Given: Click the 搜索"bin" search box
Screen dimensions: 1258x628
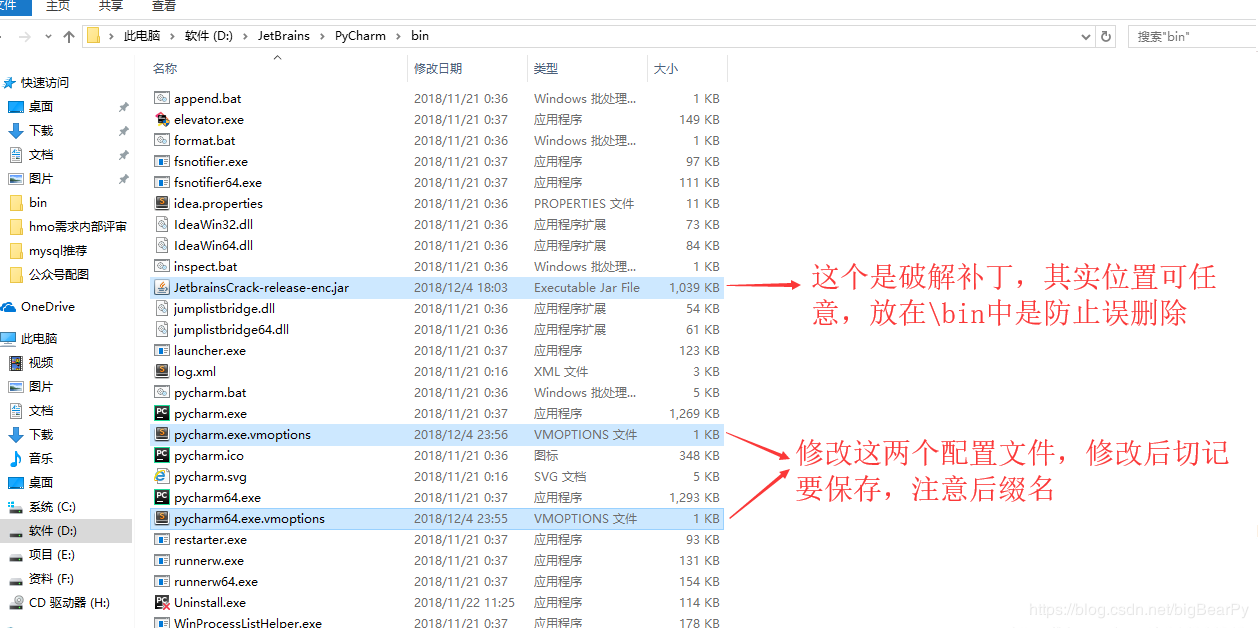Looking at the screenshot, I should point(1192,36).
